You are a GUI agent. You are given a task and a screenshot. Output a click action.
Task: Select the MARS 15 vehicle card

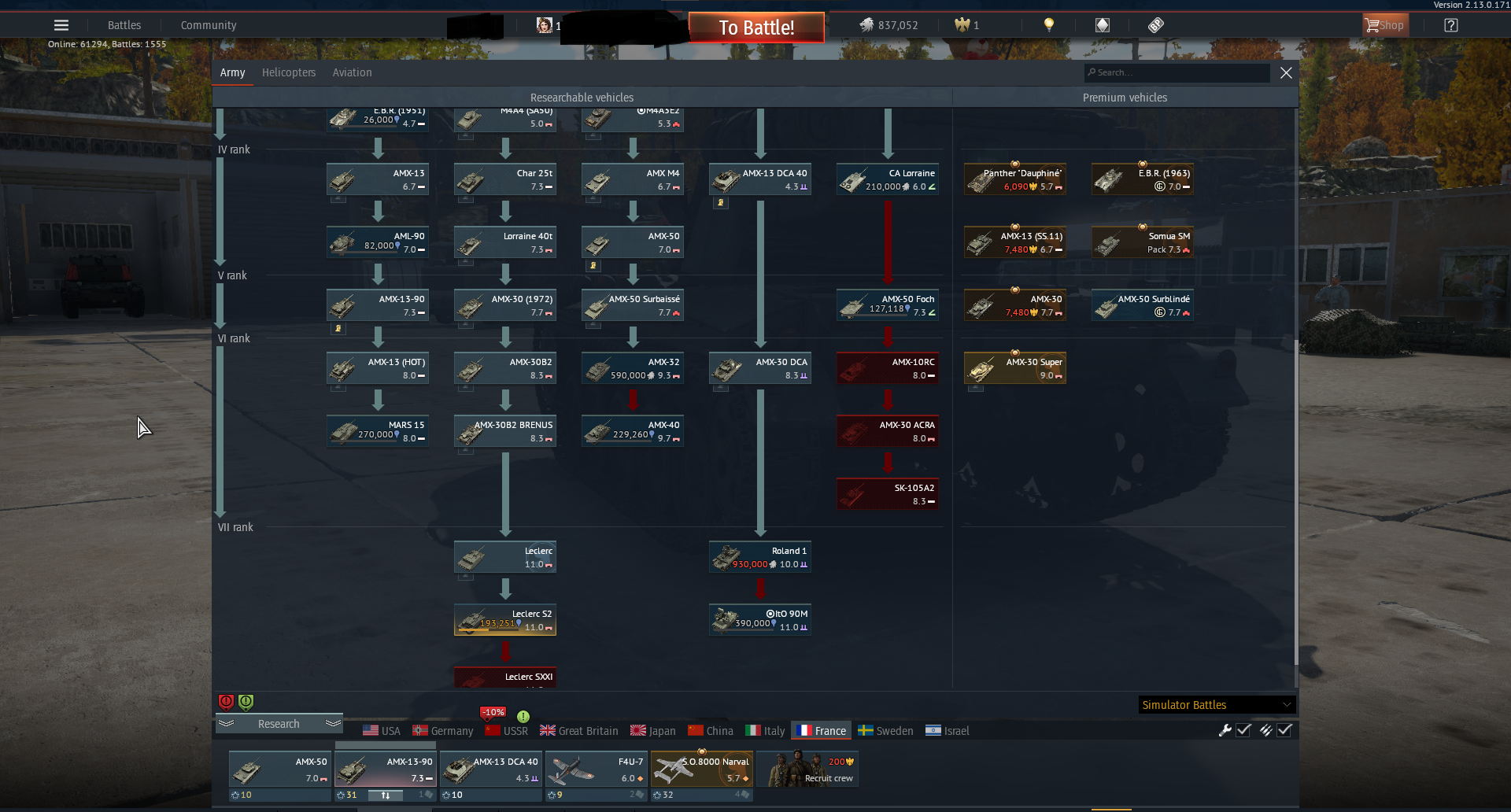378,431
